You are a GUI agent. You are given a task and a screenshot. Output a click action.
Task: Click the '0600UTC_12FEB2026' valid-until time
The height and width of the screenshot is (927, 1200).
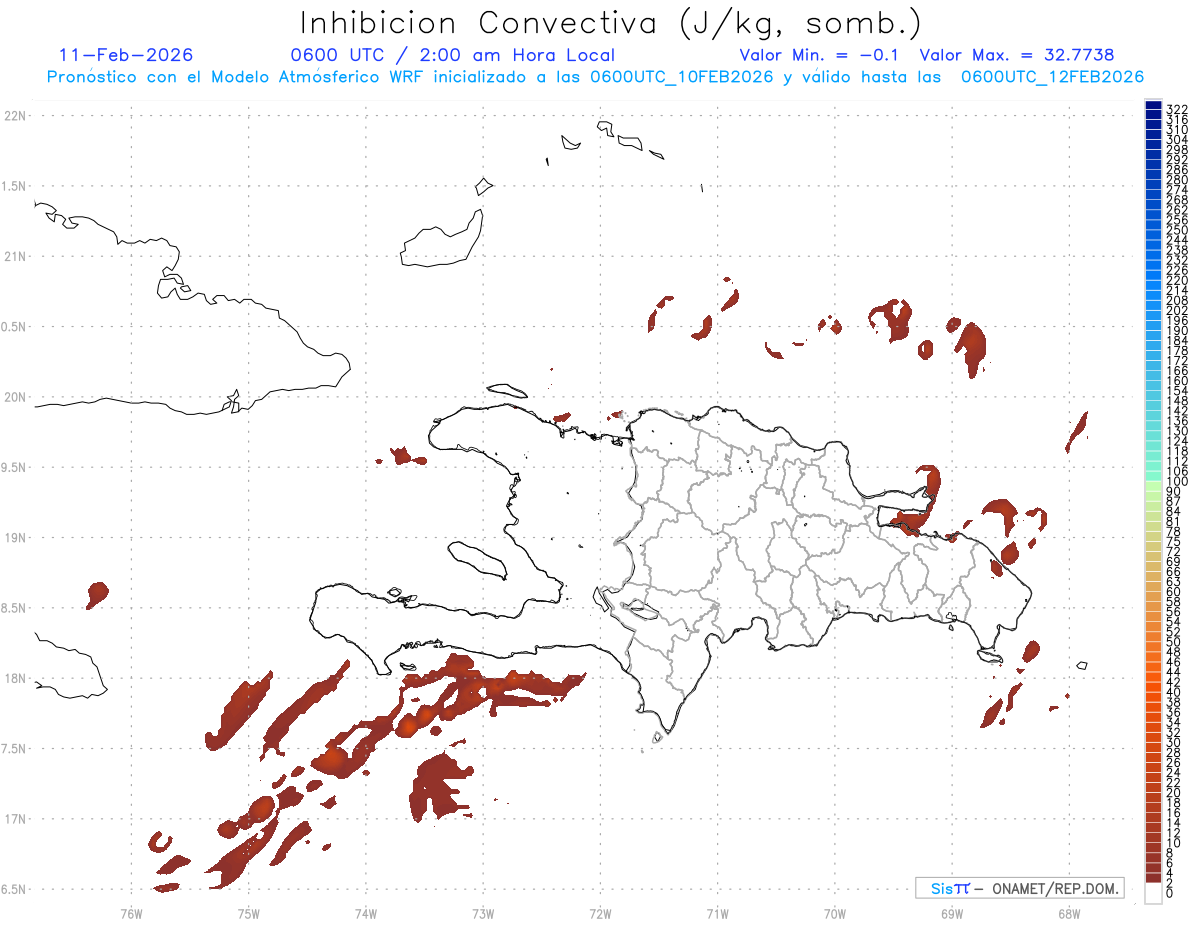pyautogui.click(x=1053, y=77)
